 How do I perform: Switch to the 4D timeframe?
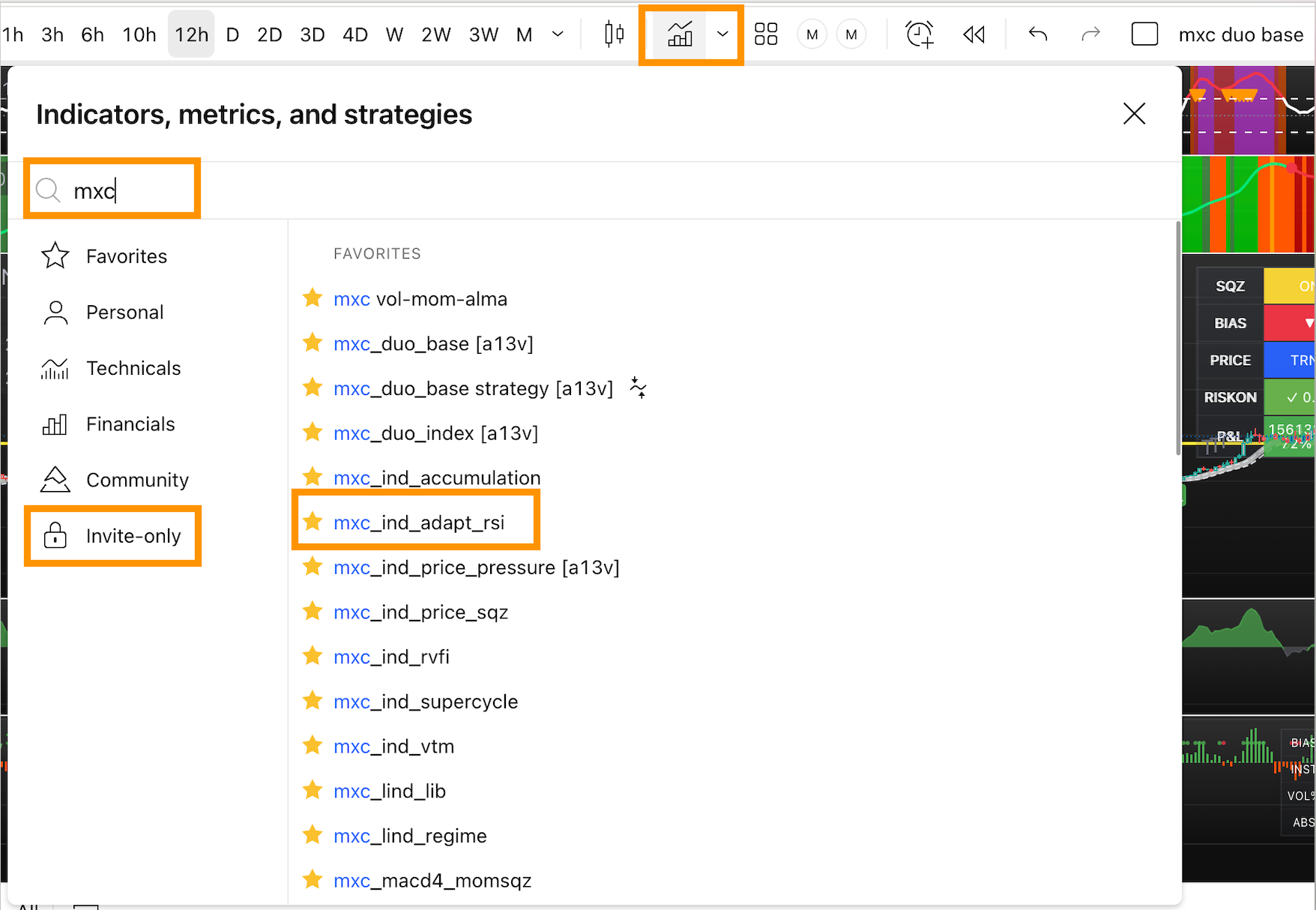pyautogui.click(x=355, y=34)
